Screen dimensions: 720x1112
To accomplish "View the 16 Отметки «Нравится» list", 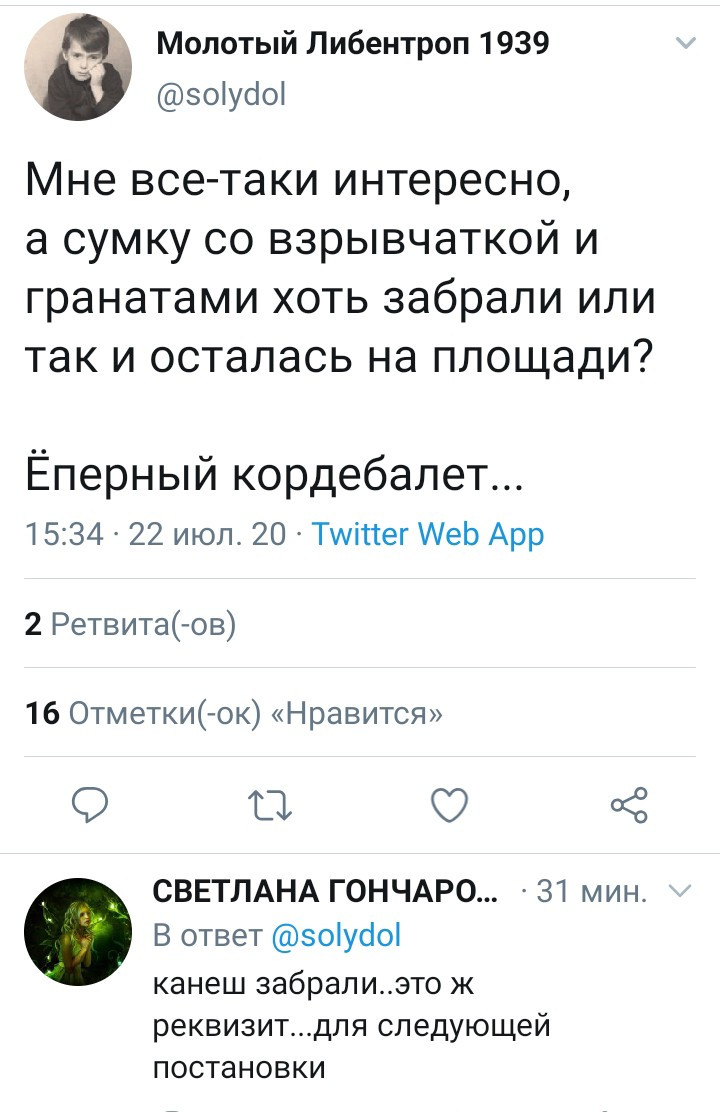I will (234, 714).
